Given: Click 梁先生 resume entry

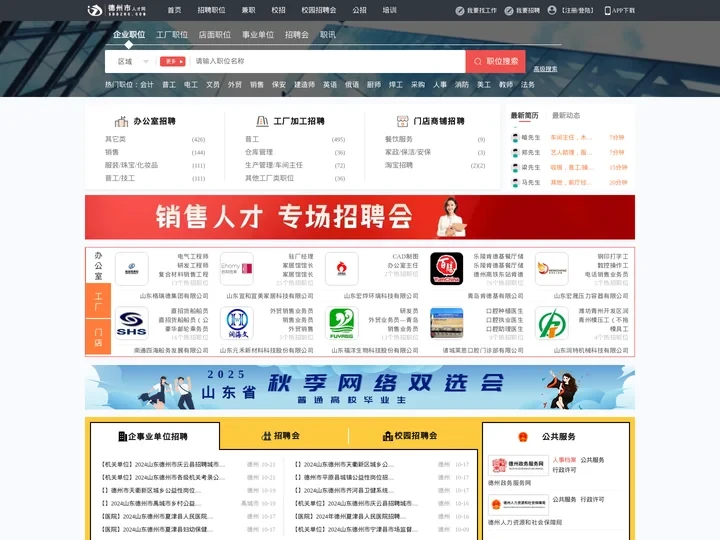Looking at the screenshot, I should [569, 168].
